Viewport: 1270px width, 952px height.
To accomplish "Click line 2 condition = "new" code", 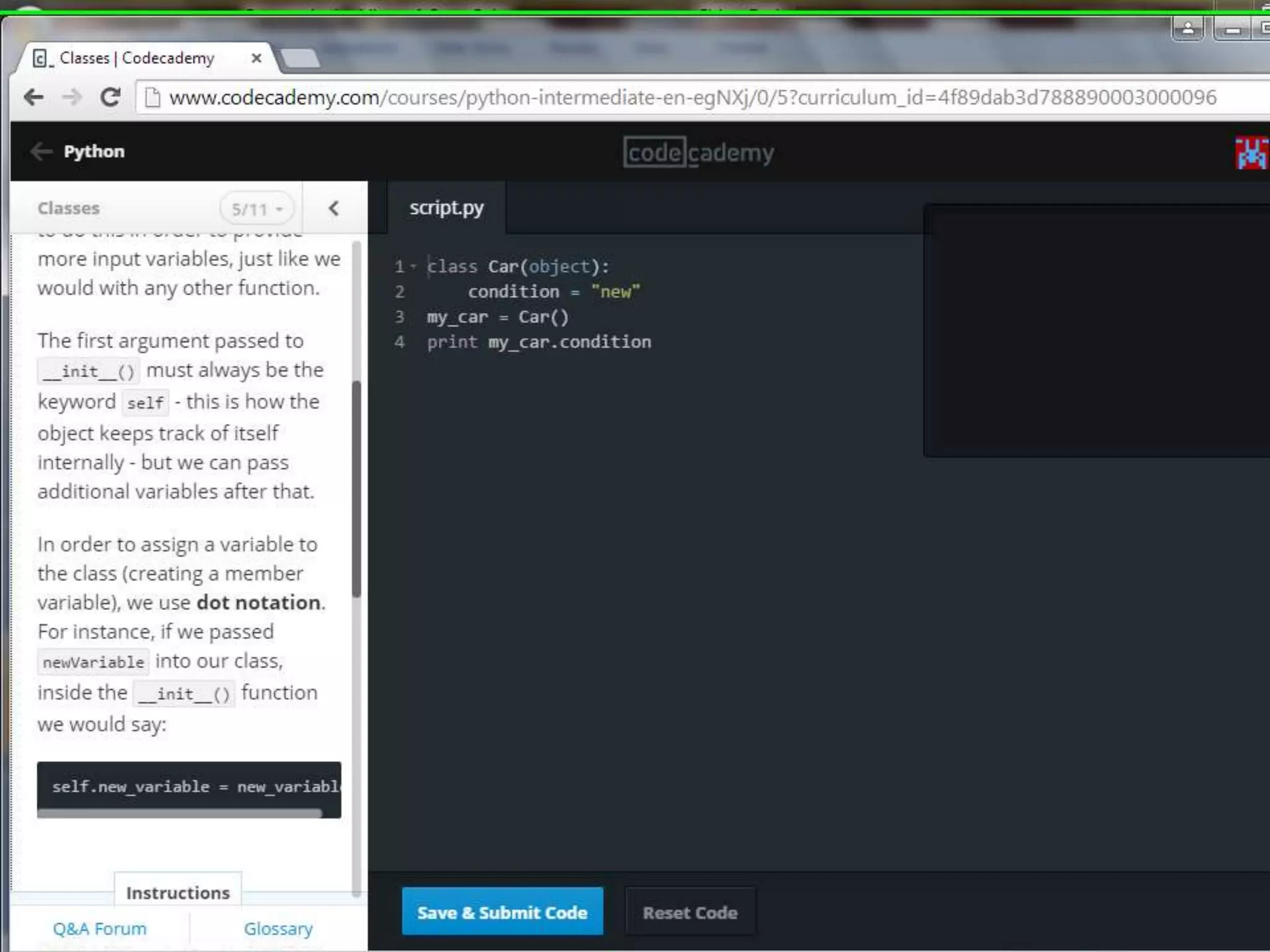I will tap(554, 291).
